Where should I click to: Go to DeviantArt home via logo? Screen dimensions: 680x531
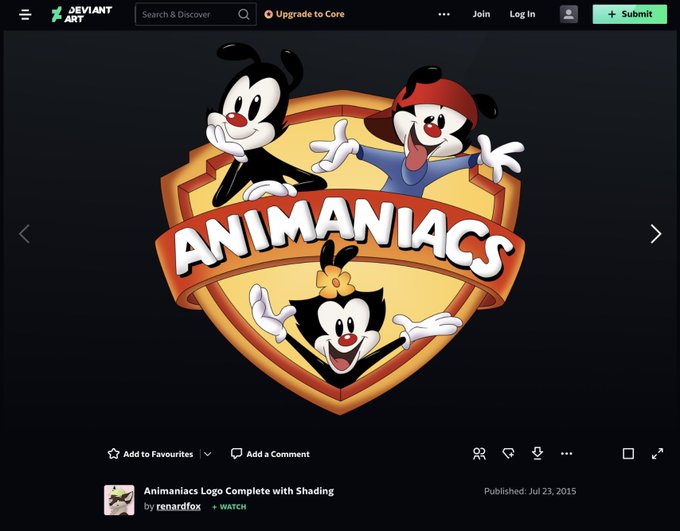[82, 14]
